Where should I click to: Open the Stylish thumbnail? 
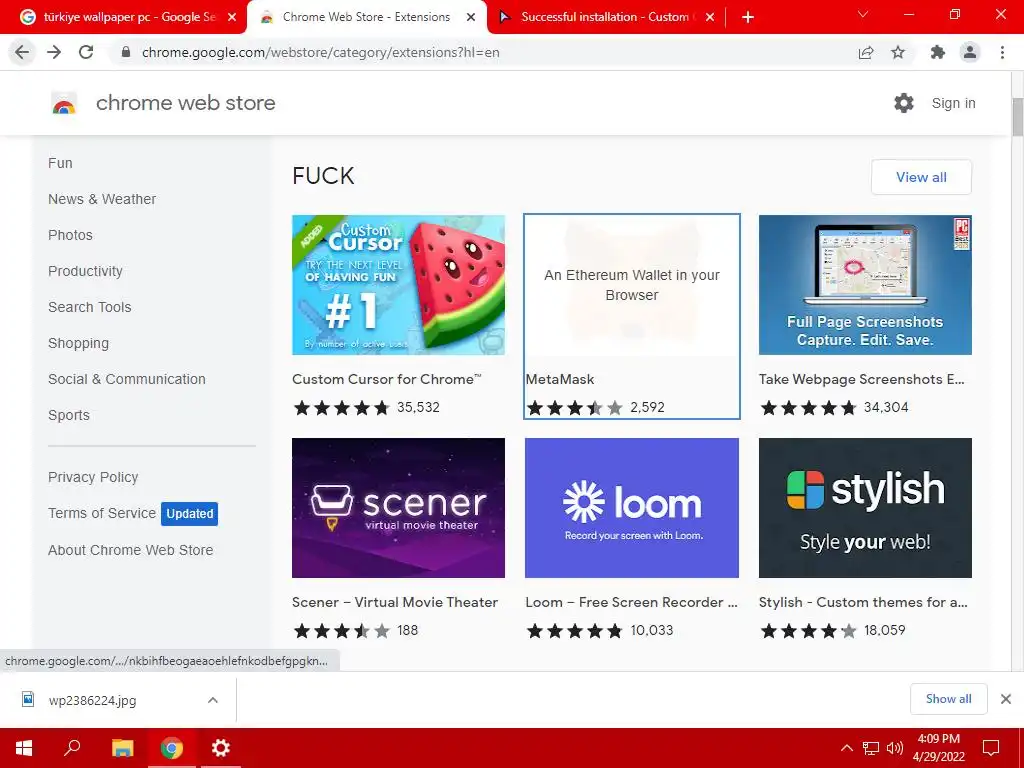click(x=865, y=507)
